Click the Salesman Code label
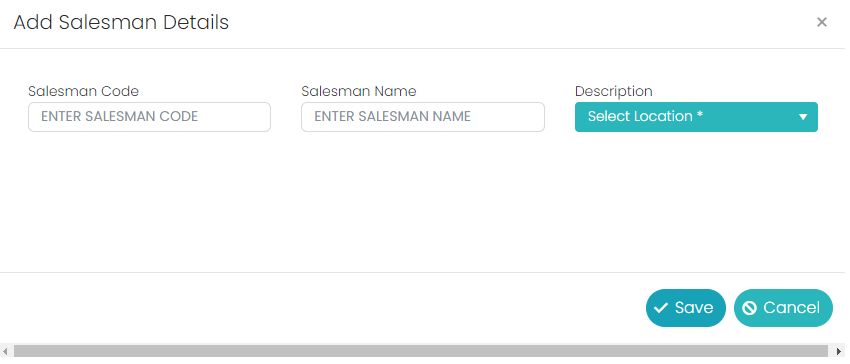850x364 pixels. pyautogui.click(x=83, y=91)
